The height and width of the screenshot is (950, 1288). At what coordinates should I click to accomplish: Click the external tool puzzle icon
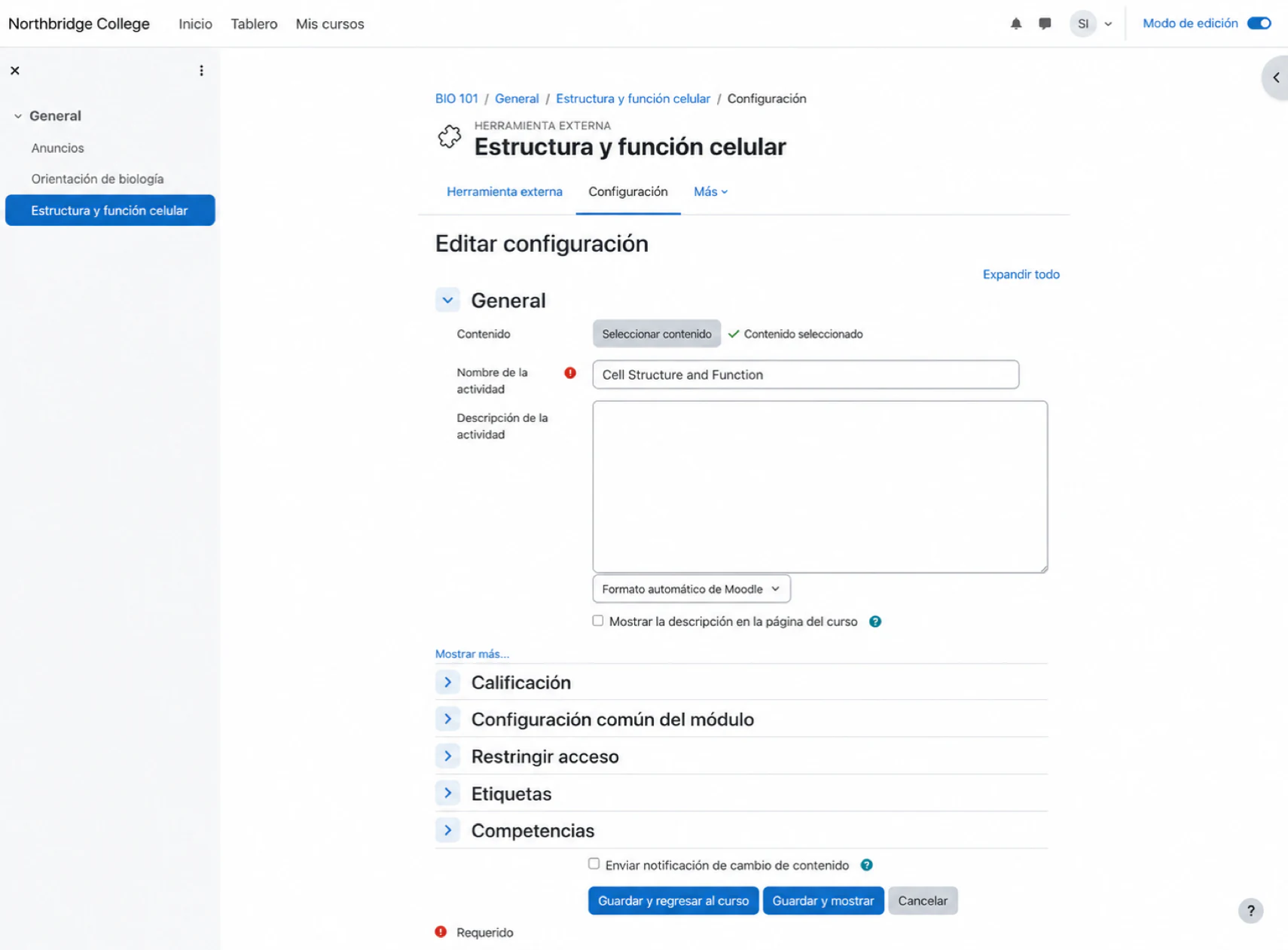(450, 136)
